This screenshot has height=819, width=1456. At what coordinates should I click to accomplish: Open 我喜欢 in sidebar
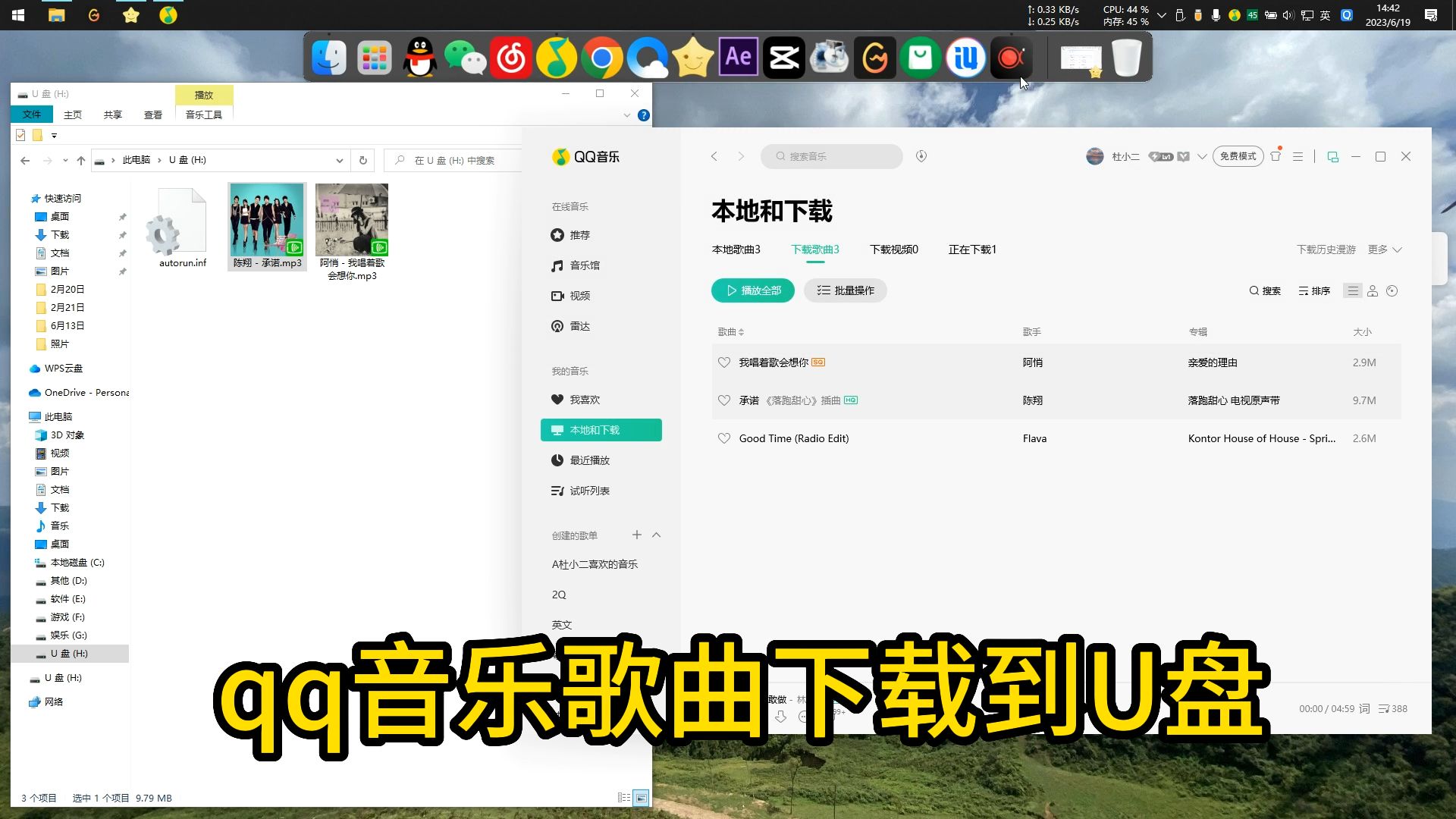[x=585, y=400]
